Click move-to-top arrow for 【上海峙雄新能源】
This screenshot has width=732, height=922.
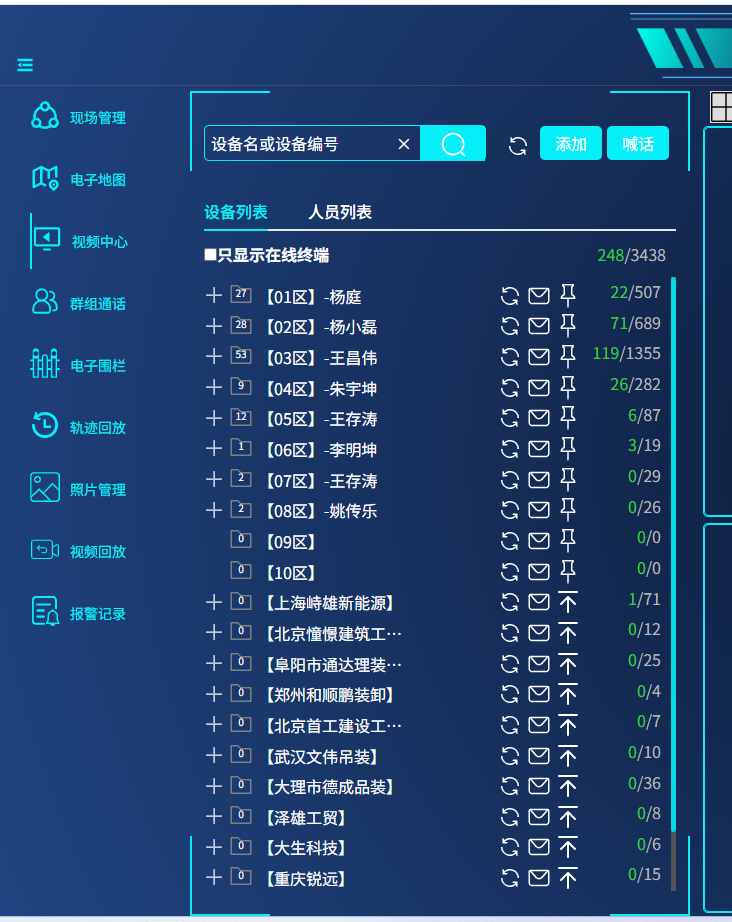click(x=568, y=602)
